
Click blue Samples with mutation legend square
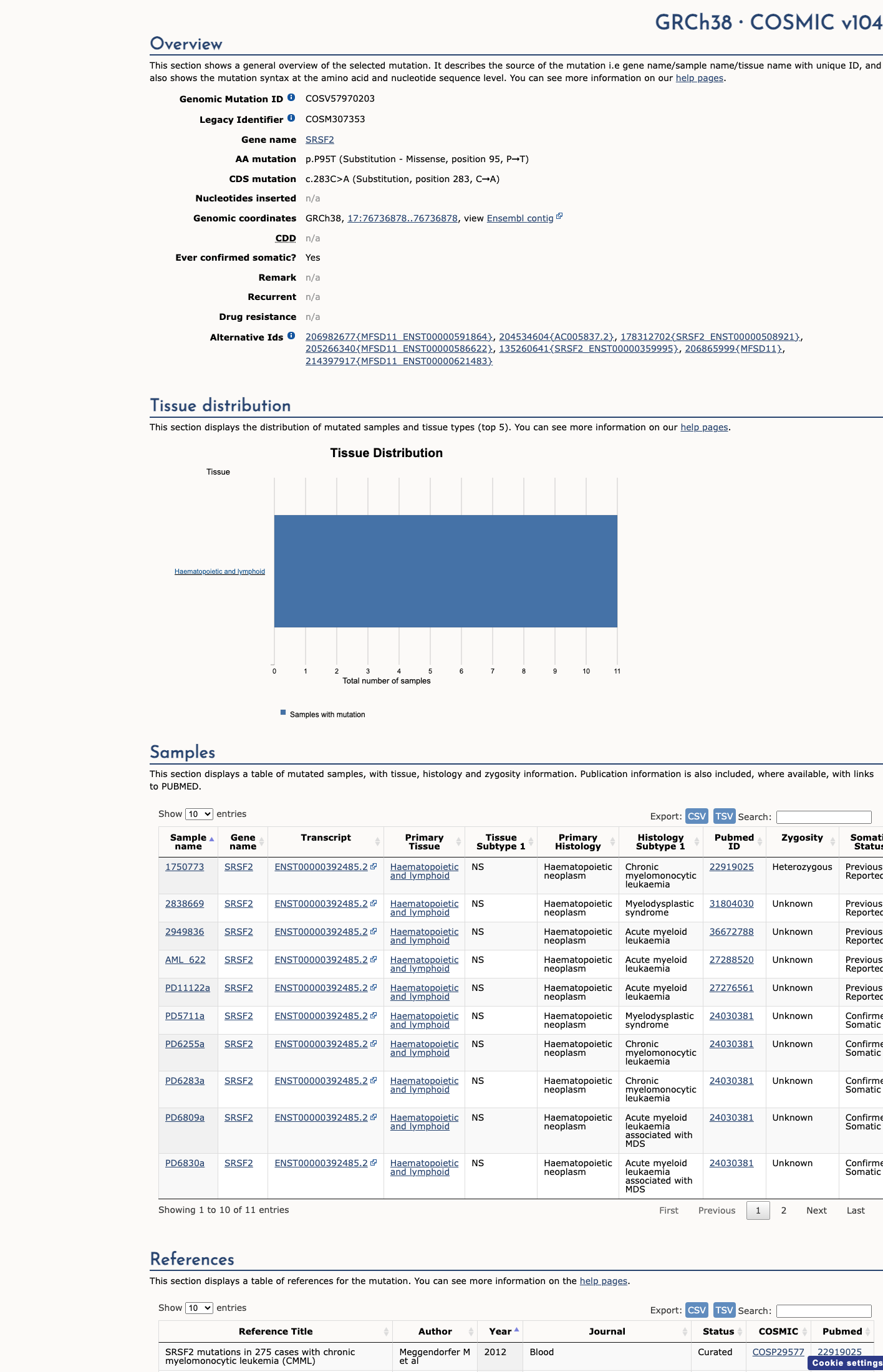click(x=283, y=712)
